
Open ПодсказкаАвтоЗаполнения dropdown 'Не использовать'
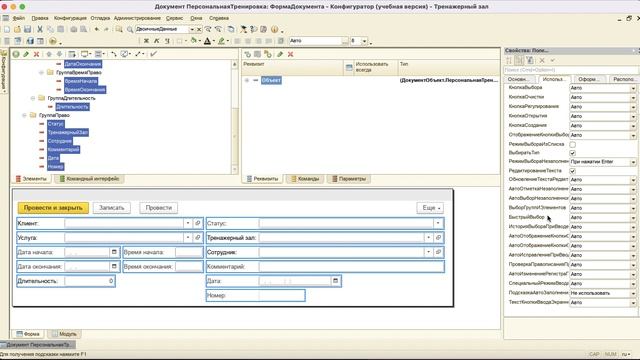[633, 293]
